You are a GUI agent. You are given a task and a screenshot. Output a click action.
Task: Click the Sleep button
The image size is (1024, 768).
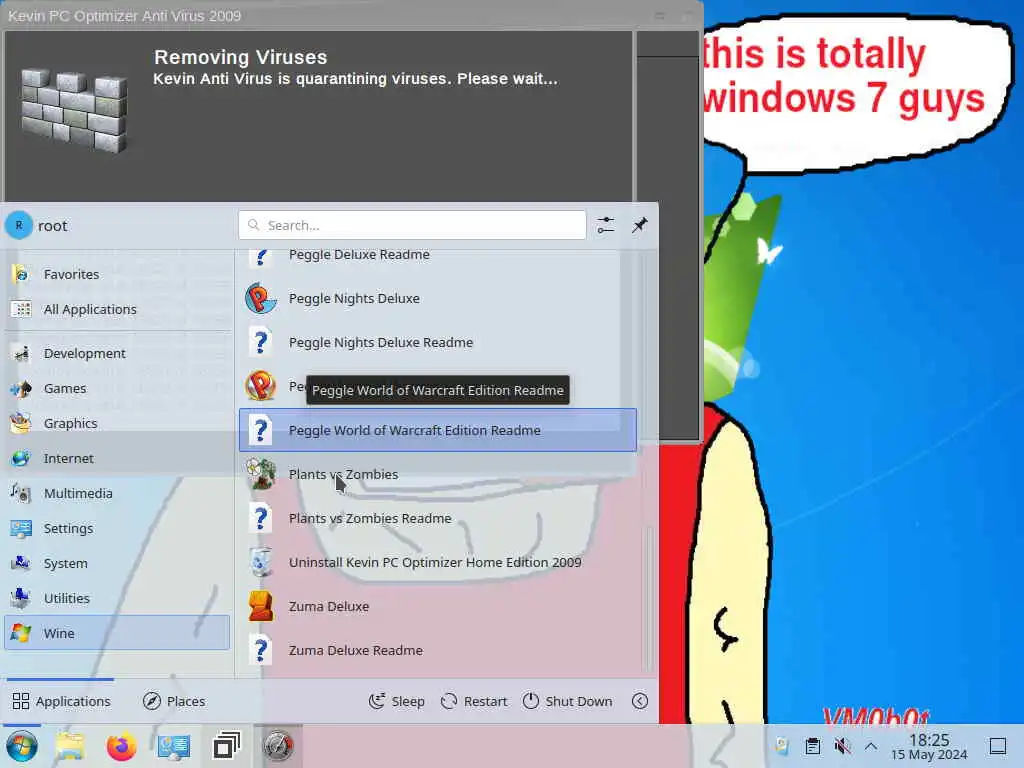[396, 701]
